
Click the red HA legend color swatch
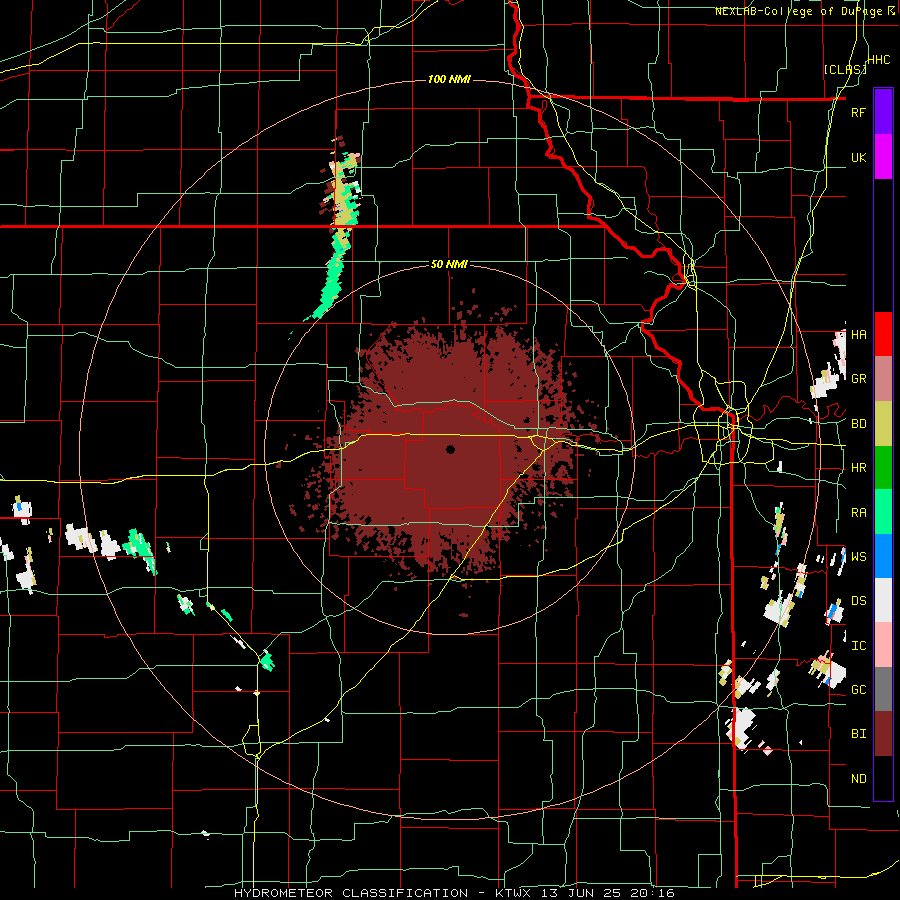(883, 334)
